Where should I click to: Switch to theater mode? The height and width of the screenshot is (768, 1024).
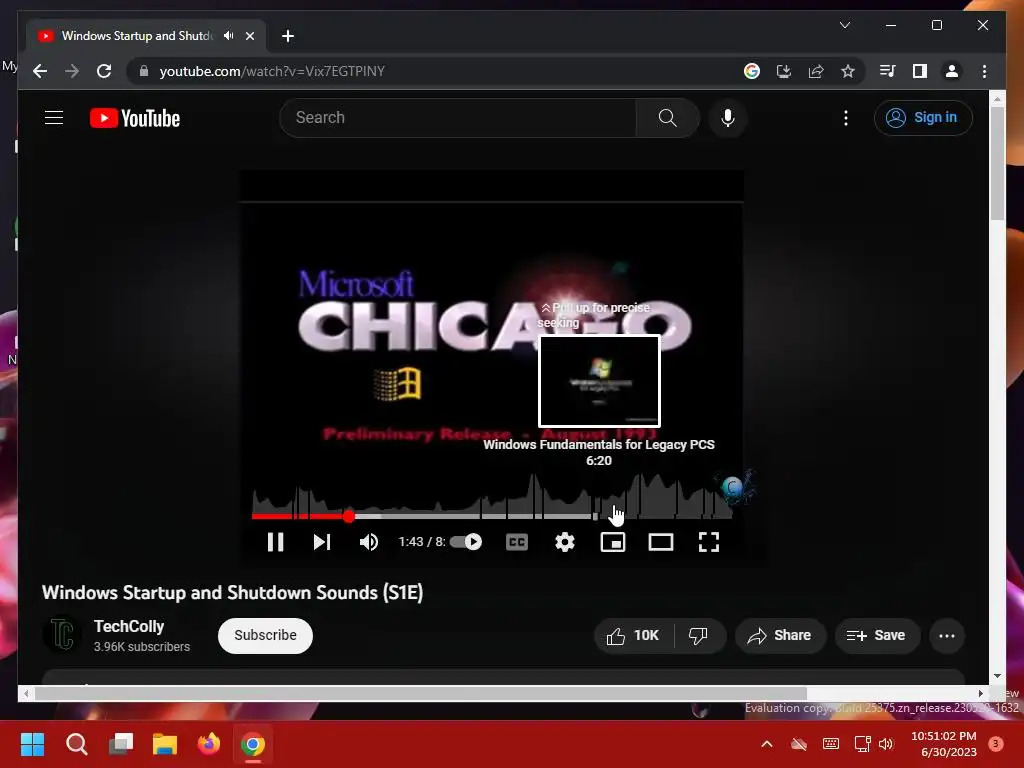point(661,542)
